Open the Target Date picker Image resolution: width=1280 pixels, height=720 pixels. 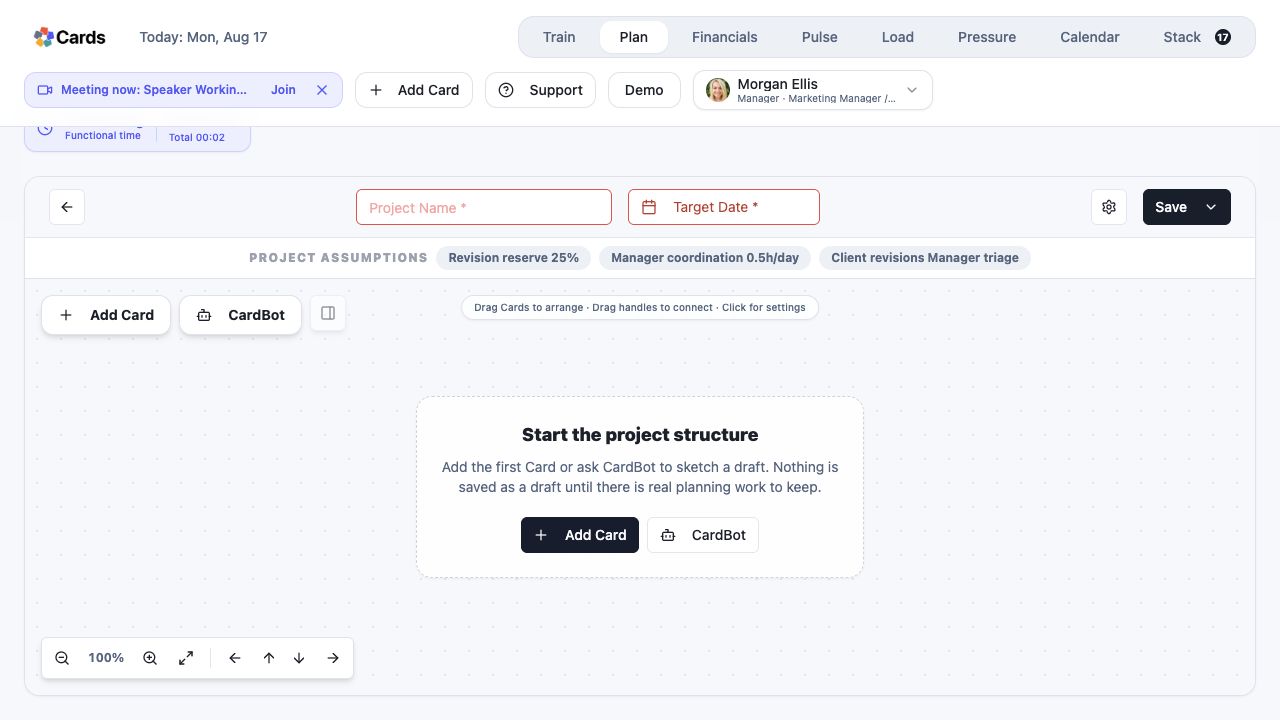(x=724, y=207)
